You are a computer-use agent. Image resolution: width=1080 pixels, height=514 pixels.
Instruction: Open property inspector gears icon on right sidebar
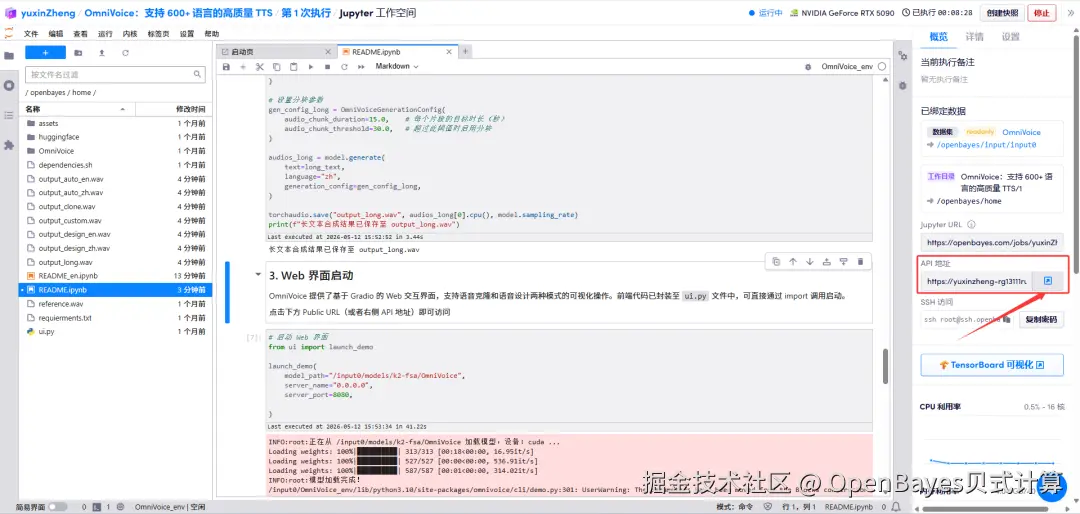click(902, 56)
